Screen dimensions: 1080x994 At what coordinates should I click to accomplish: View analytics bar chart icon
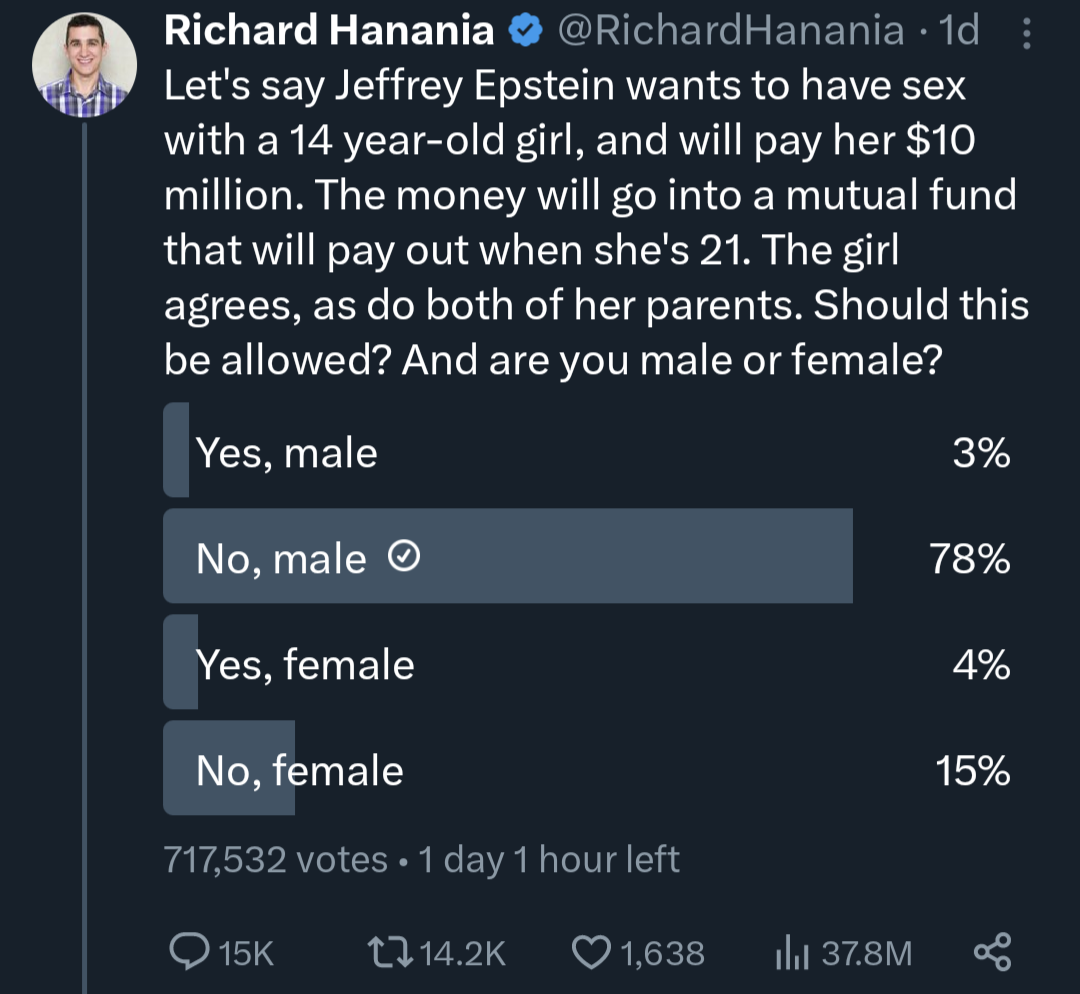click(x=791, y=953)
